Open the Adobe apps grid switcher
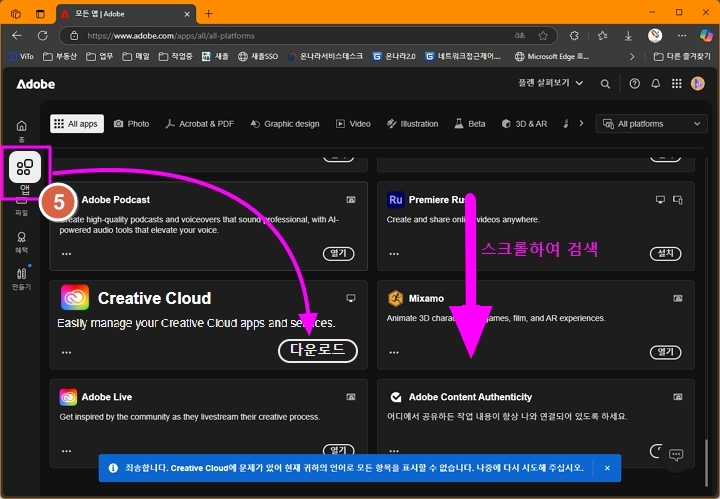Screen dimensions: 720x499 point(676,84)
